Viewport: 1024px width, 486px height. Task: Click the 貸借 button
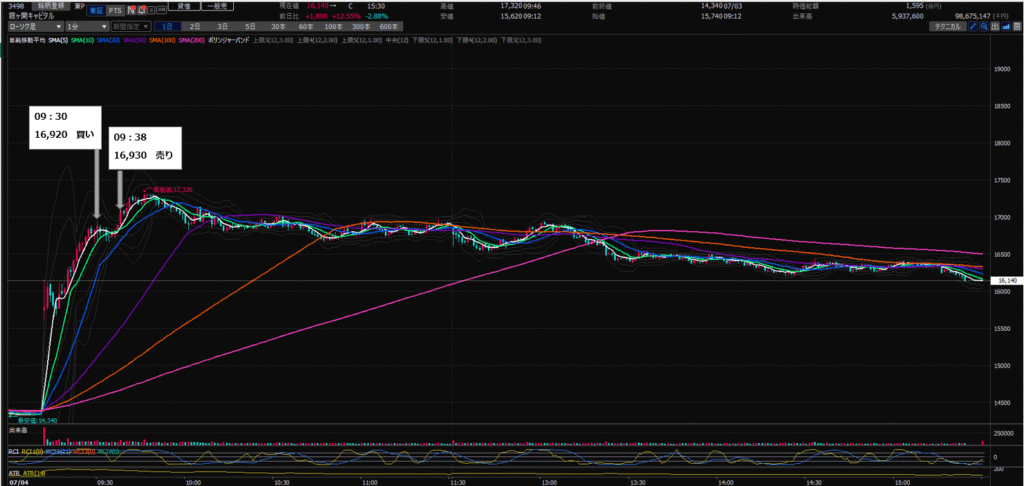click(x=184, y=5)
